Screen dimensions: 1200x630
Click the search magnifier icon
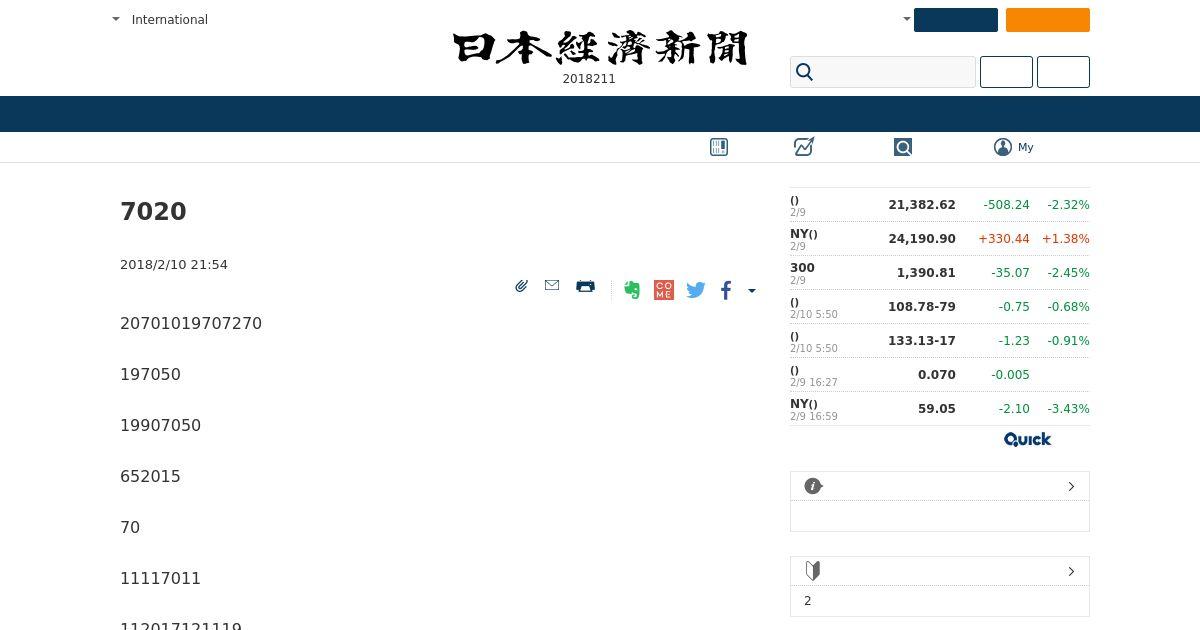804,72
